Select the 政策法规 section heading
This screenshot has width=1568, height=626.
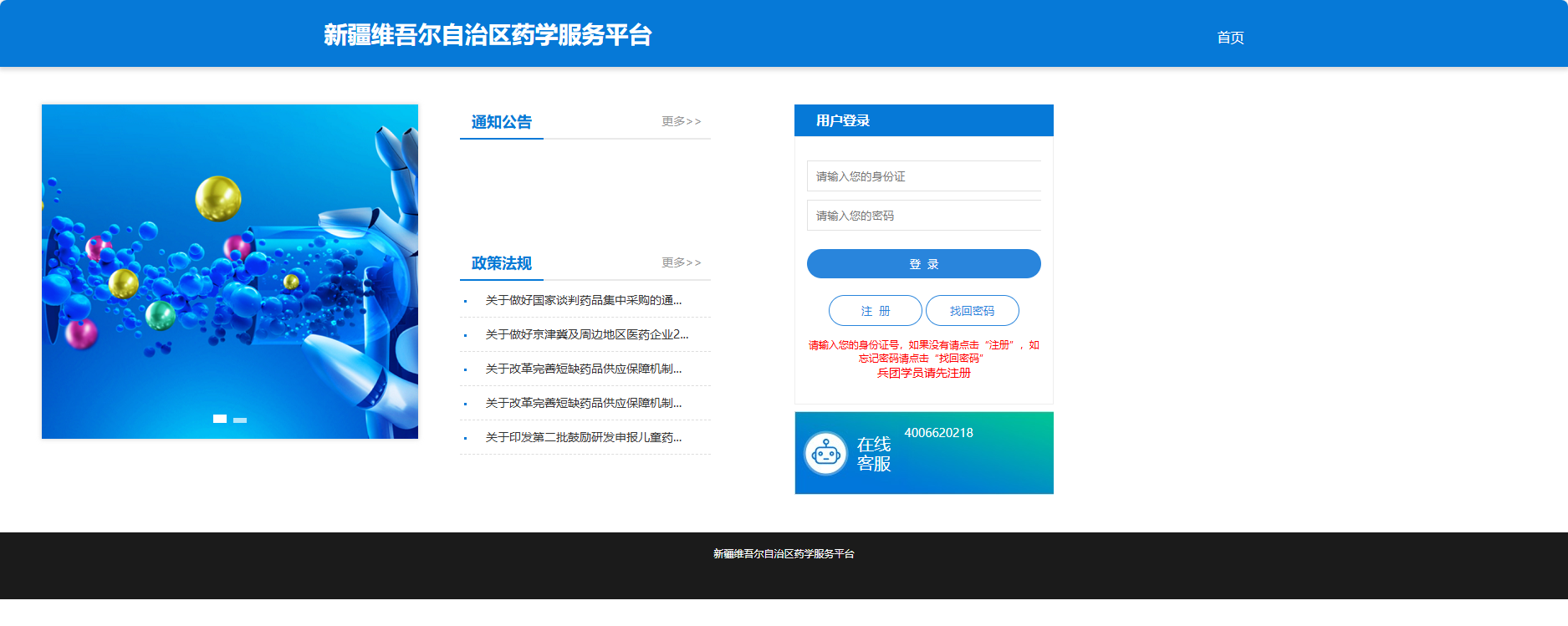pyautogui.click(x=502, y=263)
